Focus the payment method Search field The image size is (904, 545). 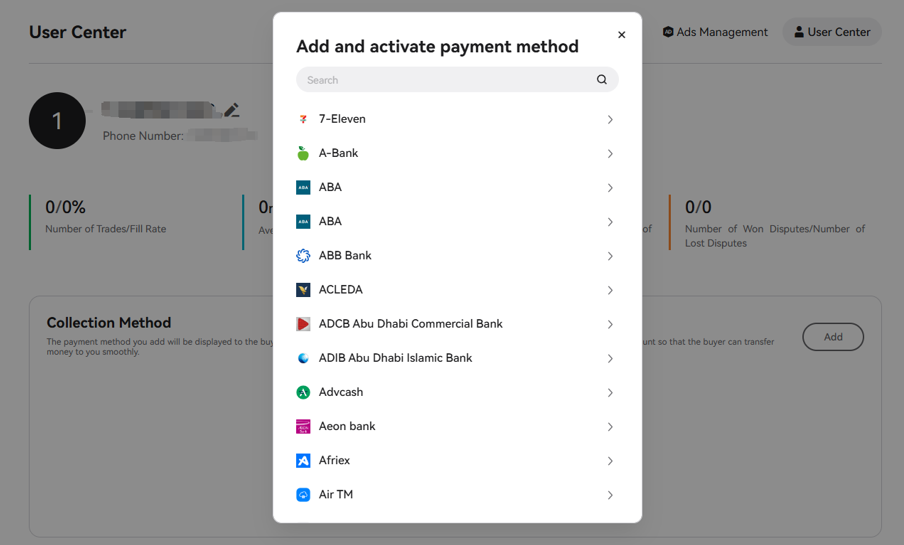pos(457,80)
